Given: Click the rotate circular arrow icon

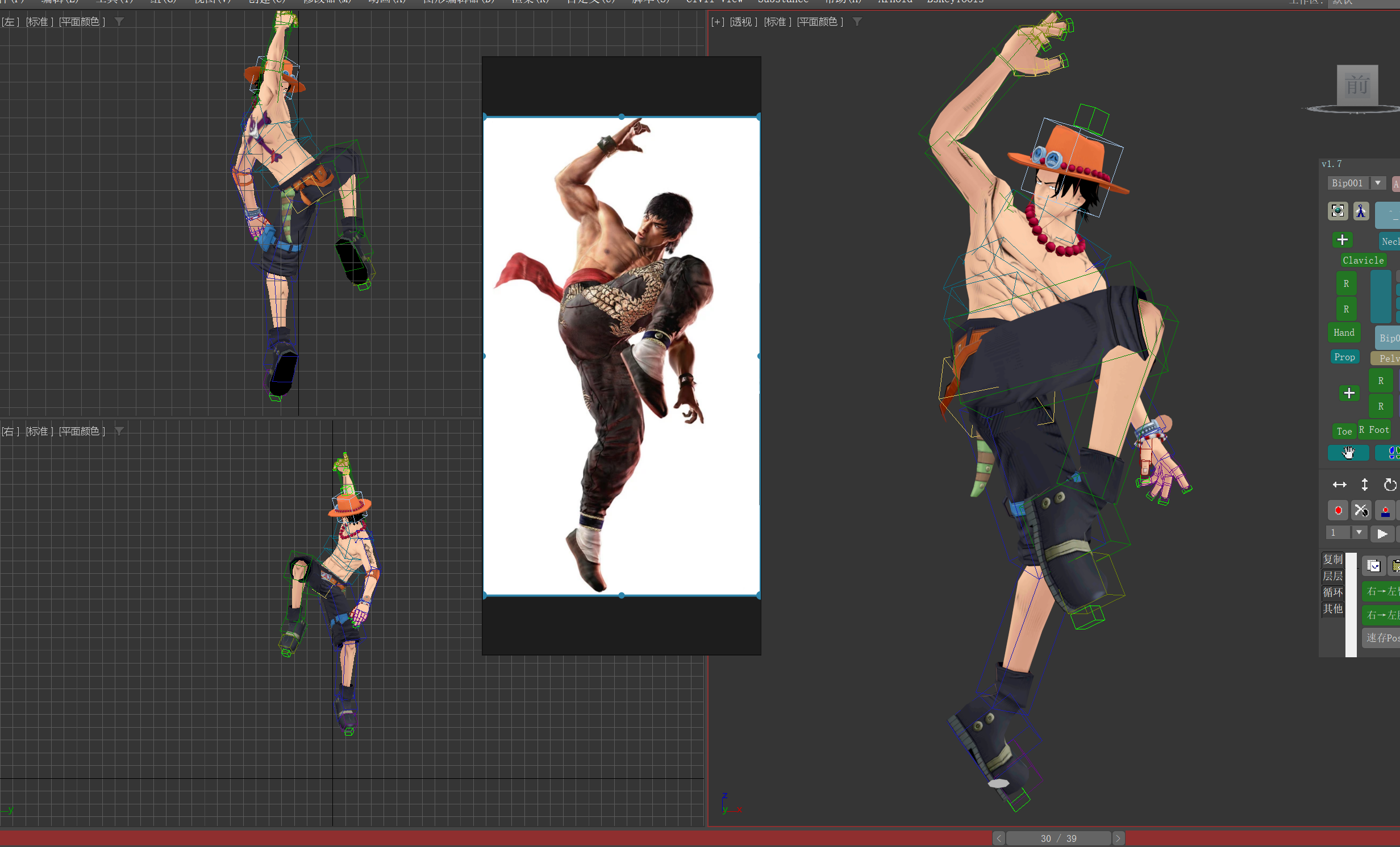Looking at the screenshot, I should tap(1389, 485).
